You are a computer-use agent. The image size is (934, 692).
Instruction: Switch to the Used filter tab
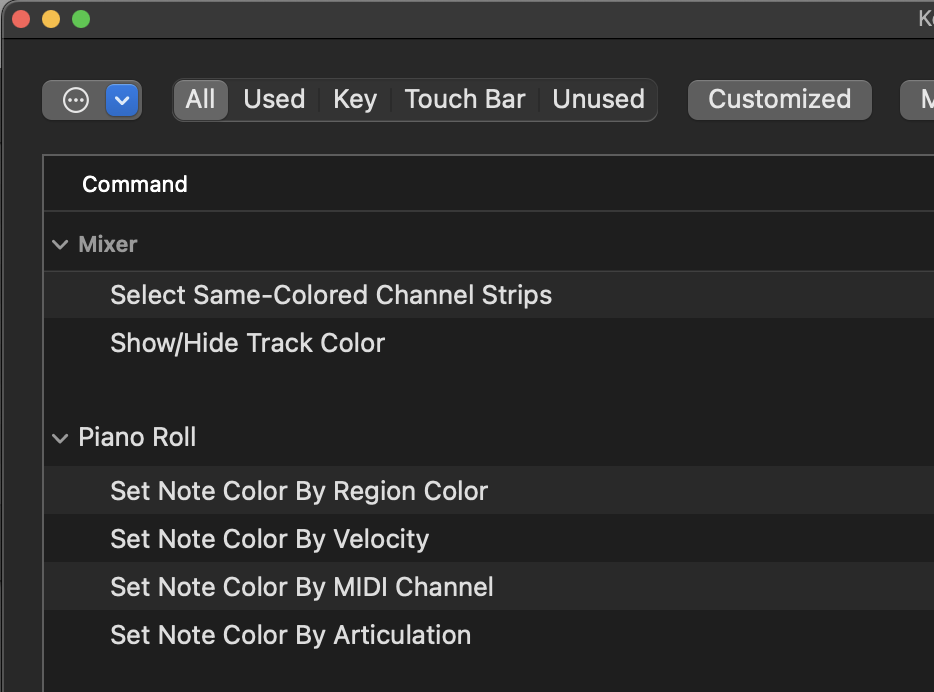[274, 99]
